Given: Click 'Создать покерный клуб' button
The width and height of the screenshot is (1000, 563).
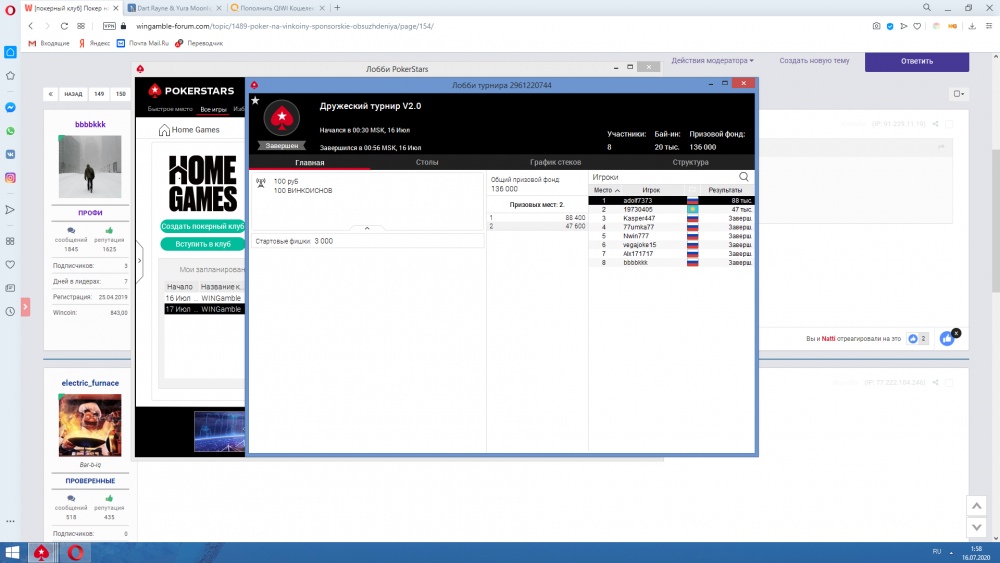Looking at the screenshot, I should pos(203,226).
